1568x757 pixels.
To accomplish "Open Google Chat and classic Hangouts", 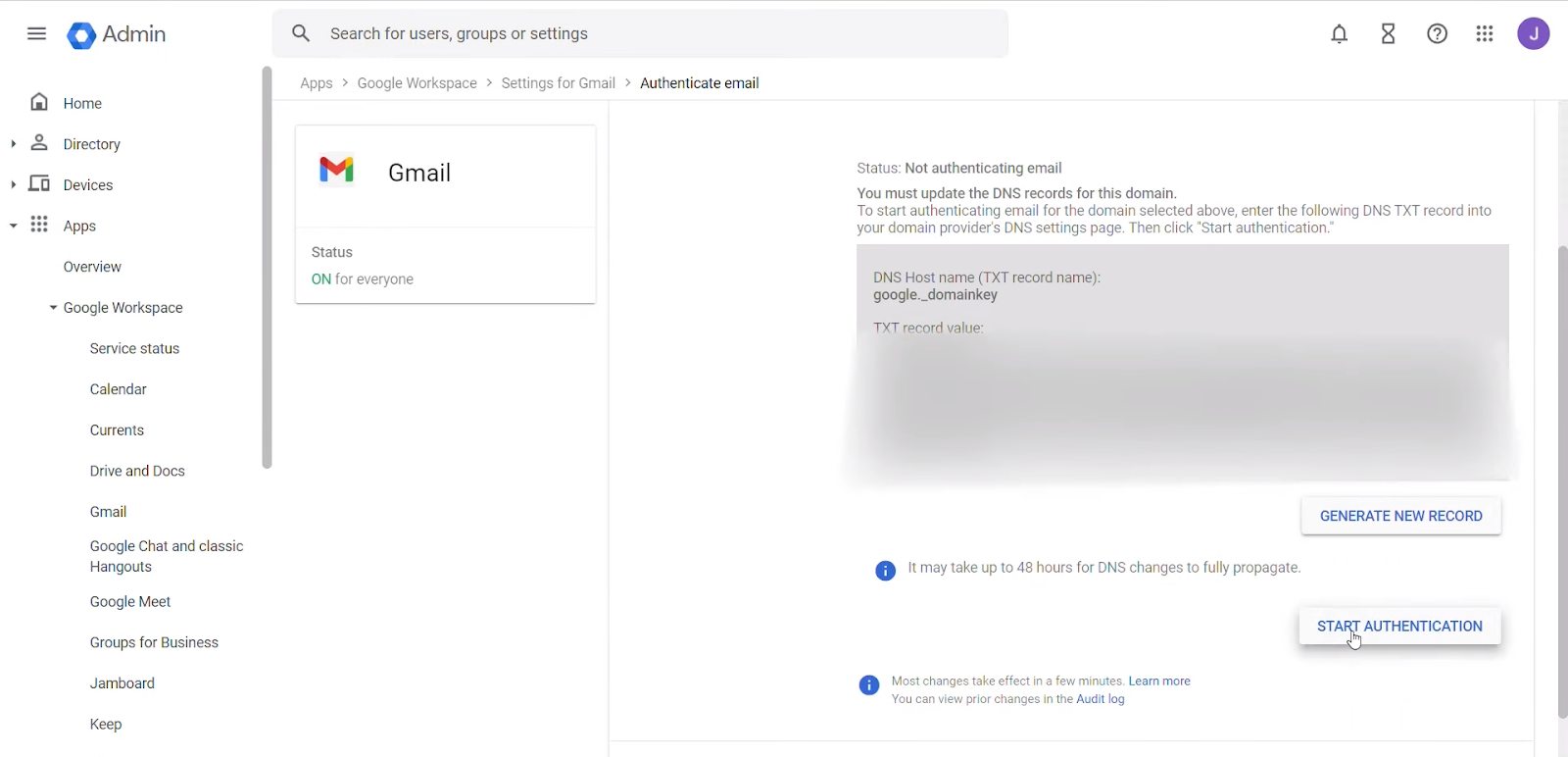I will (x=167, y=556).
